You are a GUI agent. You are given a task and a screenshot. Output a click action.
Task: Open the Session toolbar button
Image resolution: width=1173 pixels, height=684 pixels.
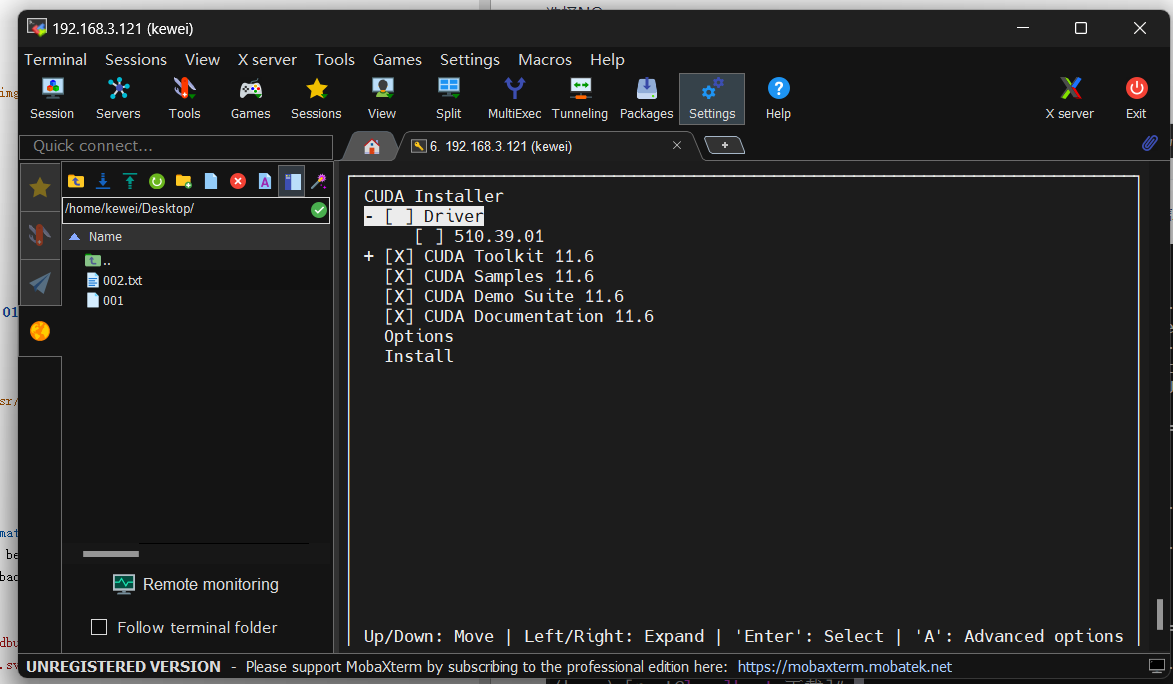coord(52,99)
